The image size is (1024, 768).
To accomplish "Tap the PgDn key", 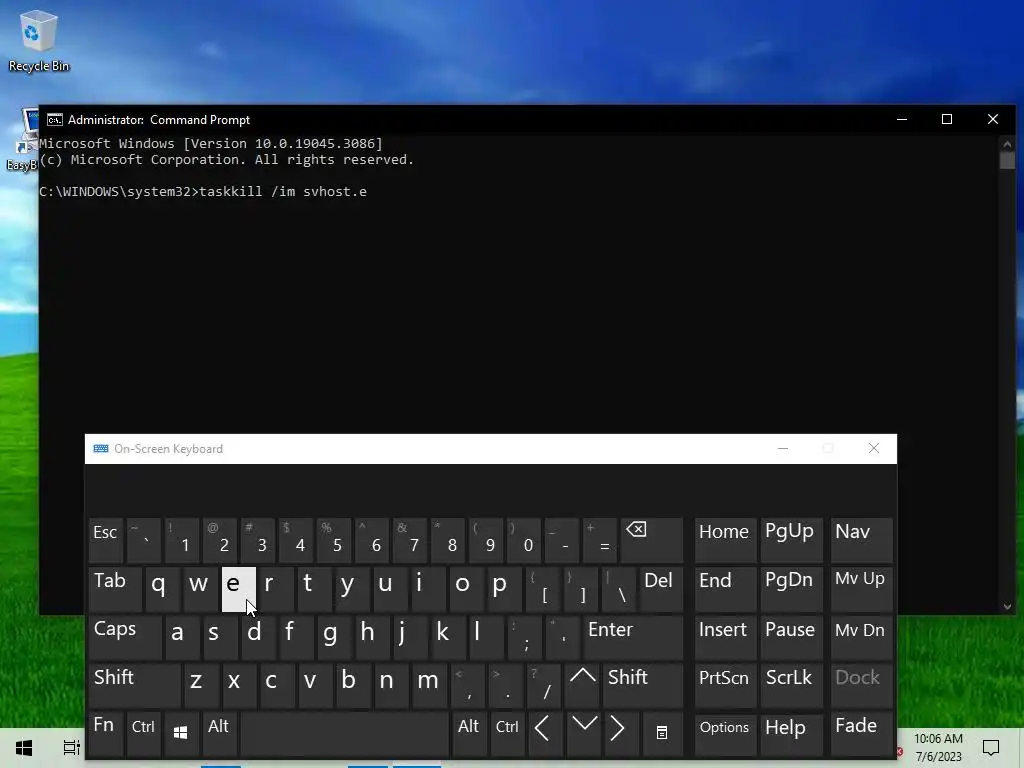I will click(792, 589).
